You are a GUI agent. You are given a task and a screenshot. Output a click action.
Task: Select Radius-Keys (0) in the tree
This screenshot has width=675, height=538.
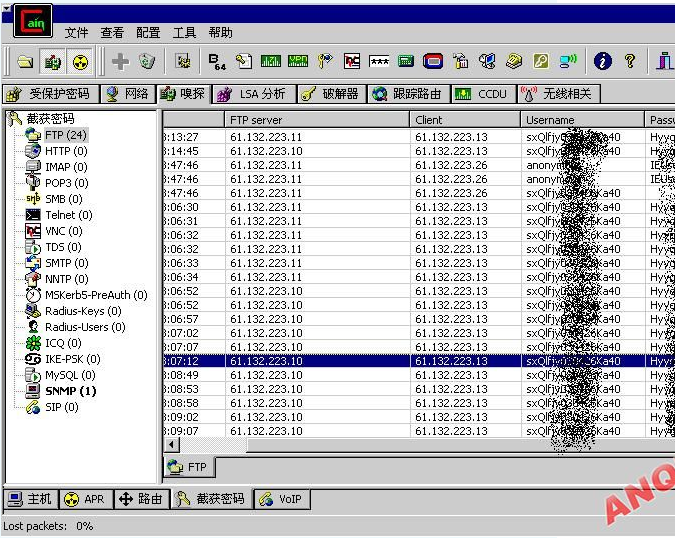pos(83,311)
